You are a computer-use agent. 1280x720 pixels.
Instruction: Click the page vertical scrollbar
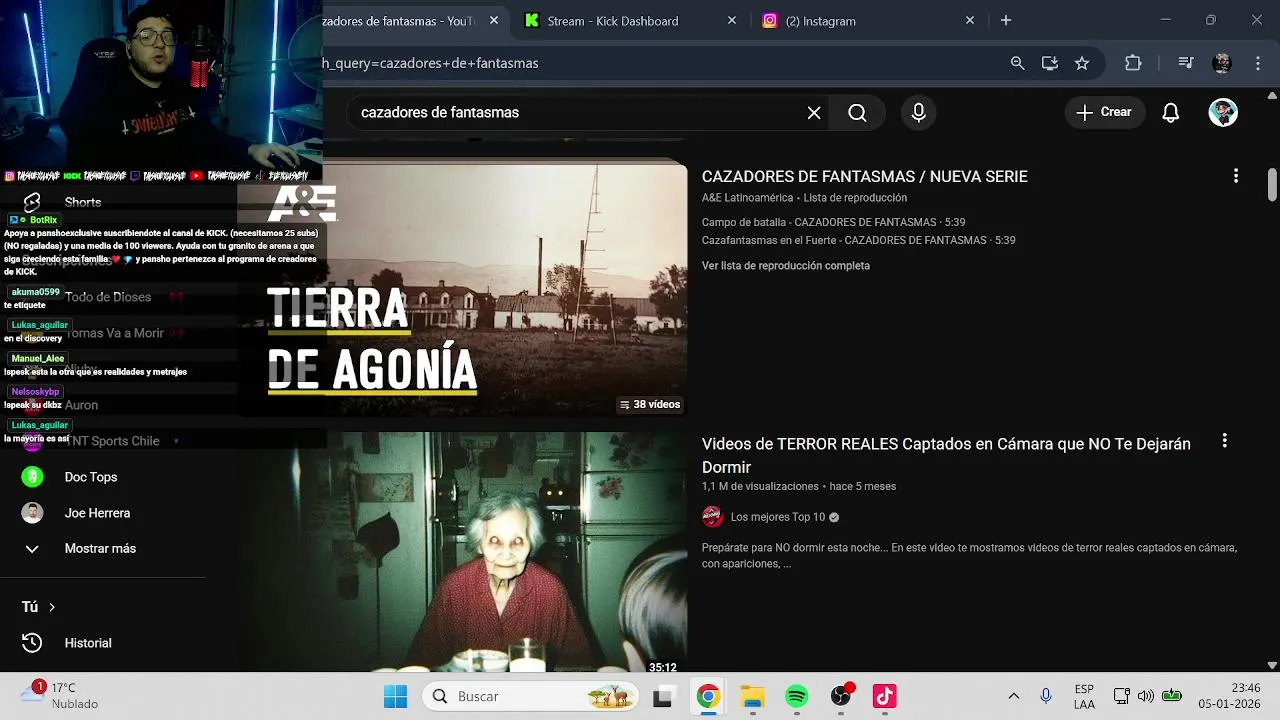coord(1272,184)
